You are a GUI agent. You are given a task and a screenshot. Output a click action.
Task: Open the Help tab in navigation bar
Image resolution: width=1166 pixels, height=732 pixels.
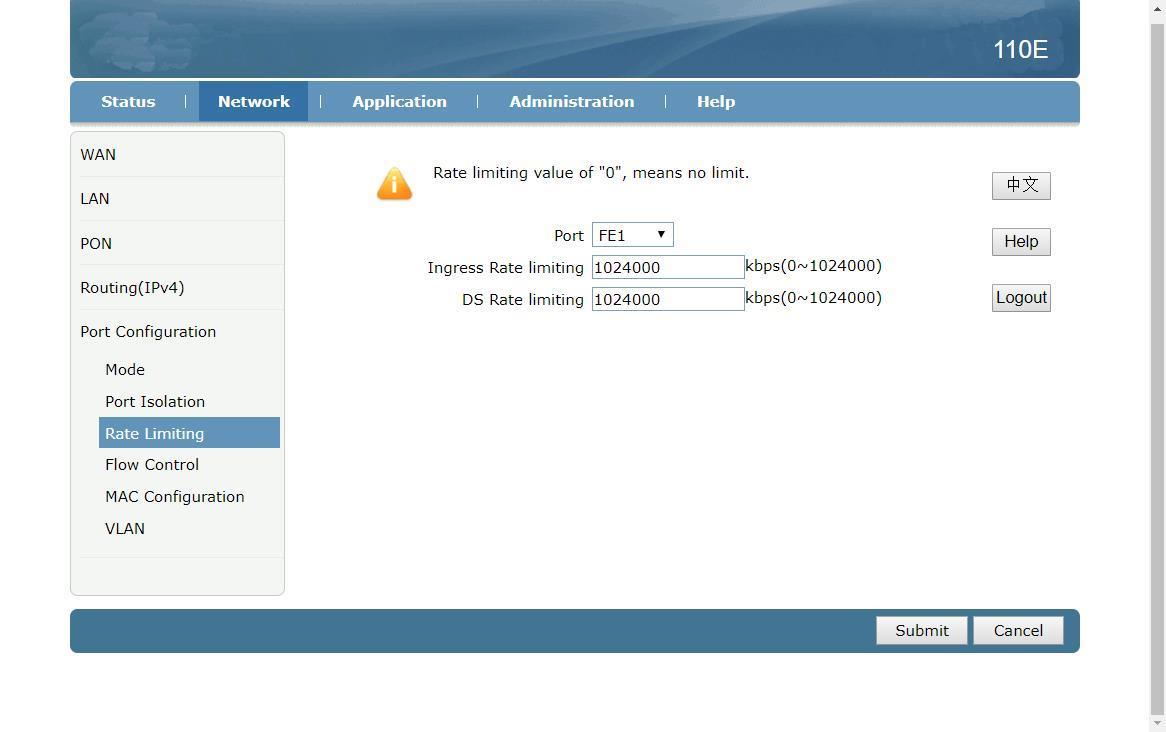(715, 101)
